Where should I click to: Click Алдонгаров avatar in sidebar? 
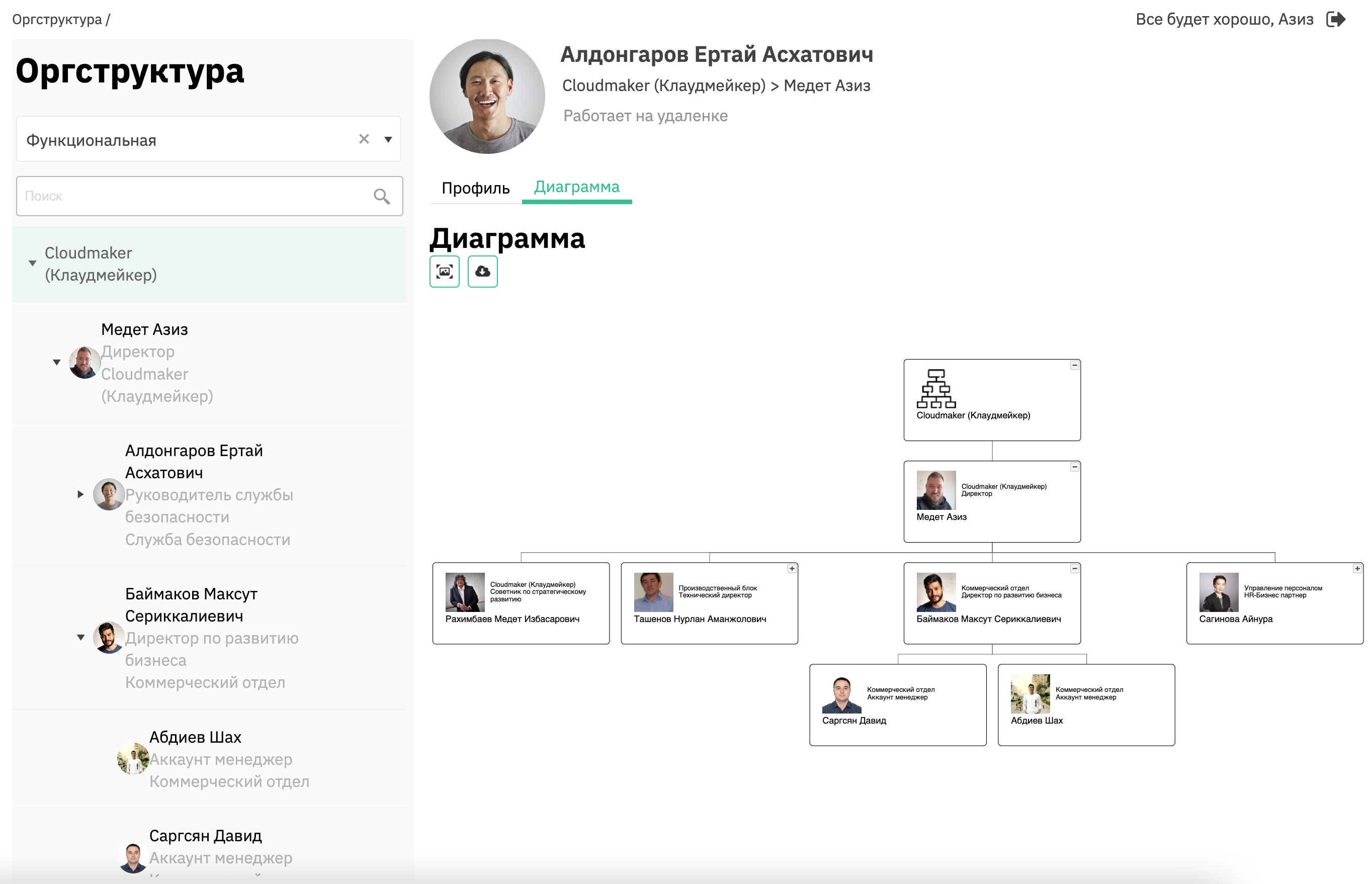pos(109,494)
